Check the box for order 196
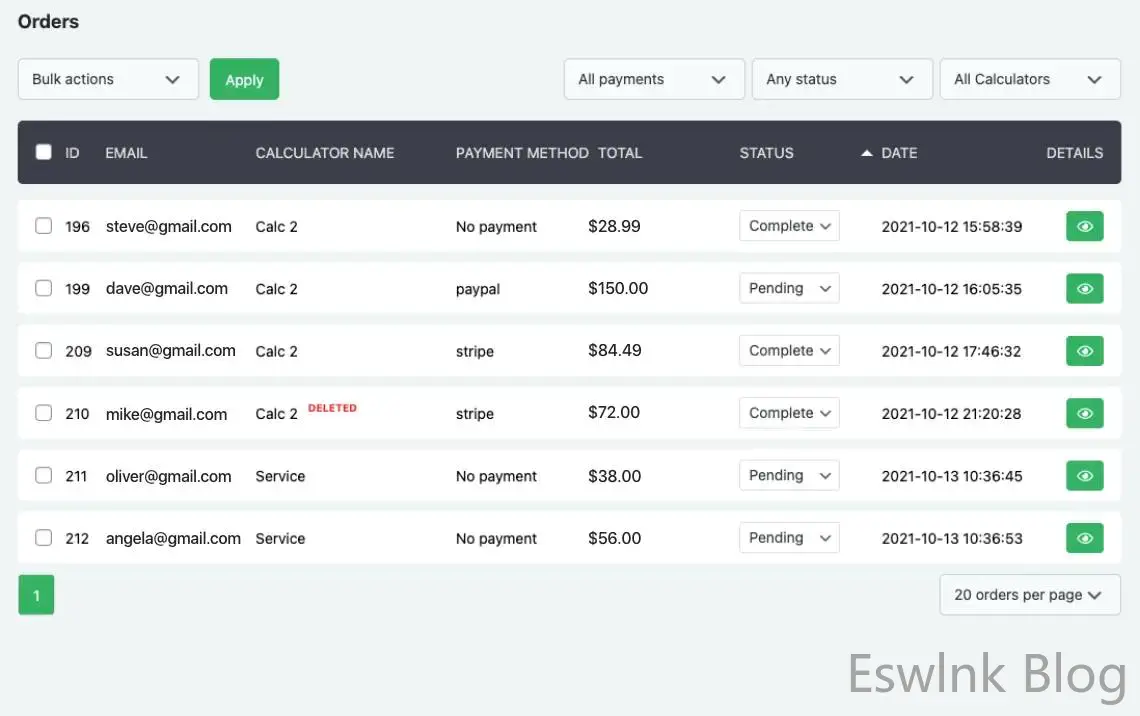 pos(43,226)
